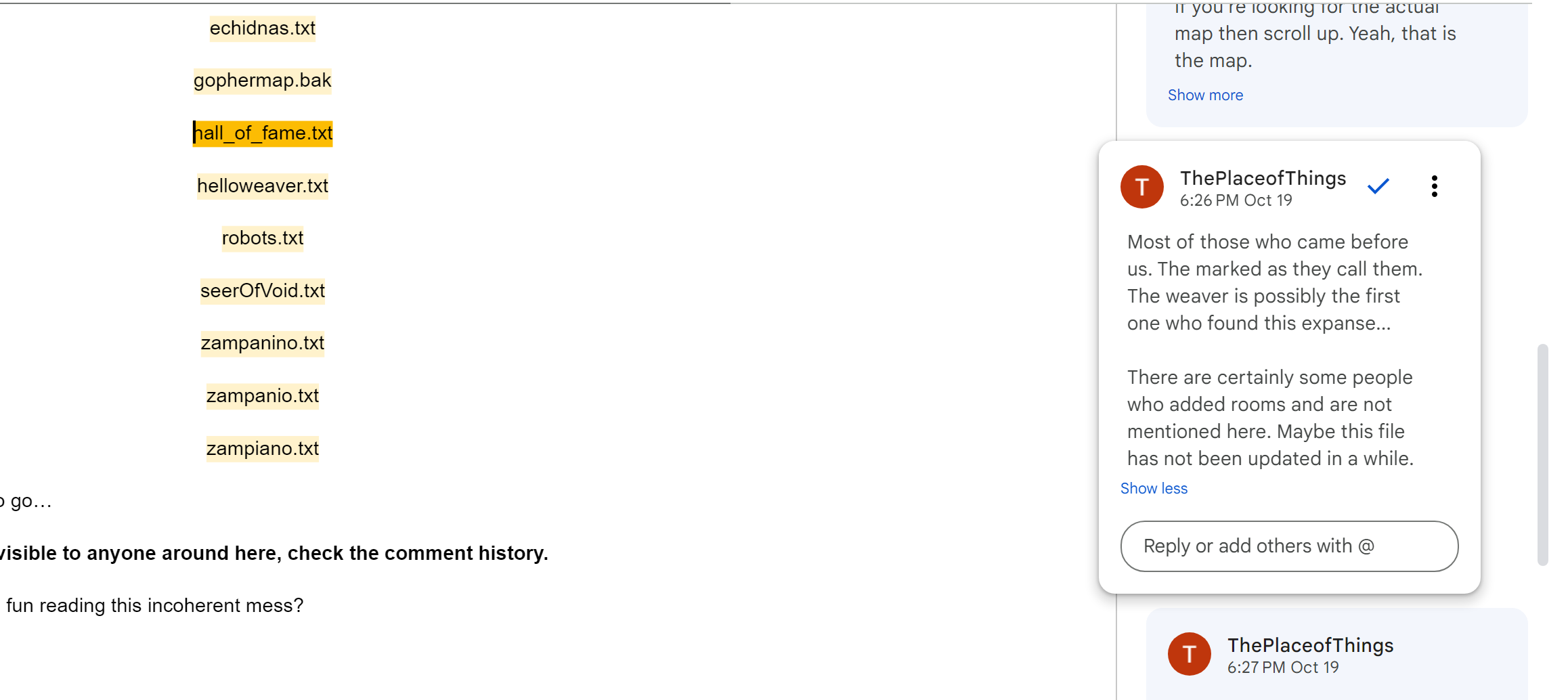Screen dimensions: 1568x700
Task: Click the zampanino.txt highlighted entry
Action: 263,343
